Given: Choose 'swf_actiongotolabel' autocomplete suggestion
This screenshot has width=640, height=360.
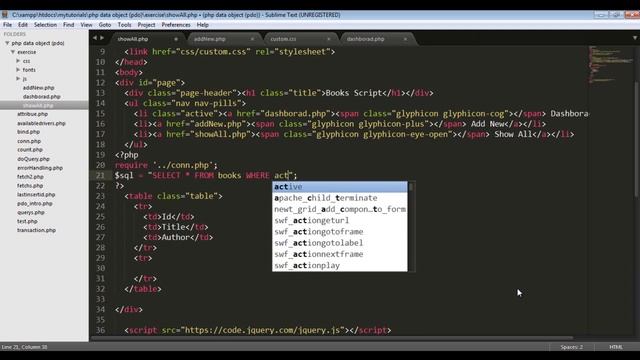Looking at the screenshot, I should [x=340, y=243].
